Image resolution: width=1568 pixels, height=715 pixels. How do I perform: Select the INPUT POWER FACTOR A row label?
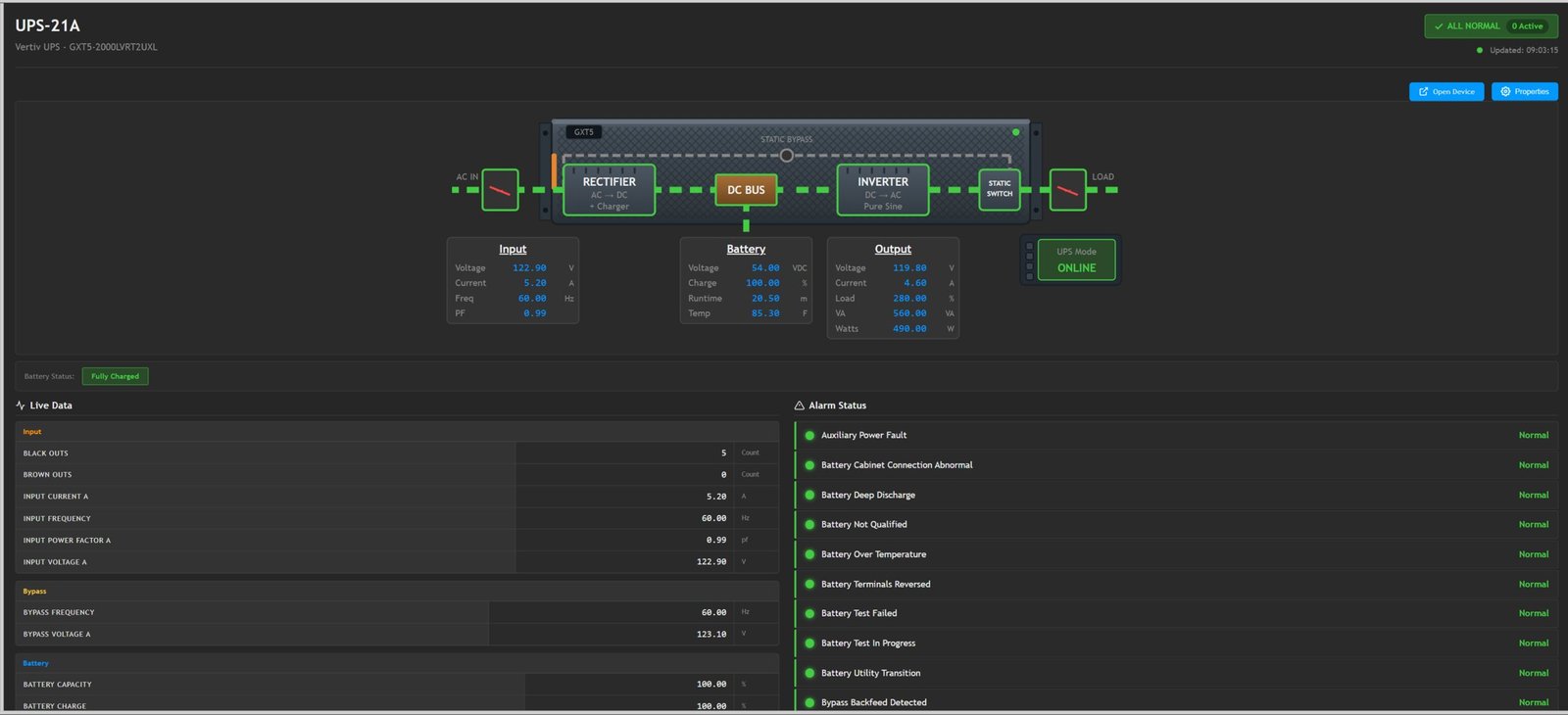point(67,541)
